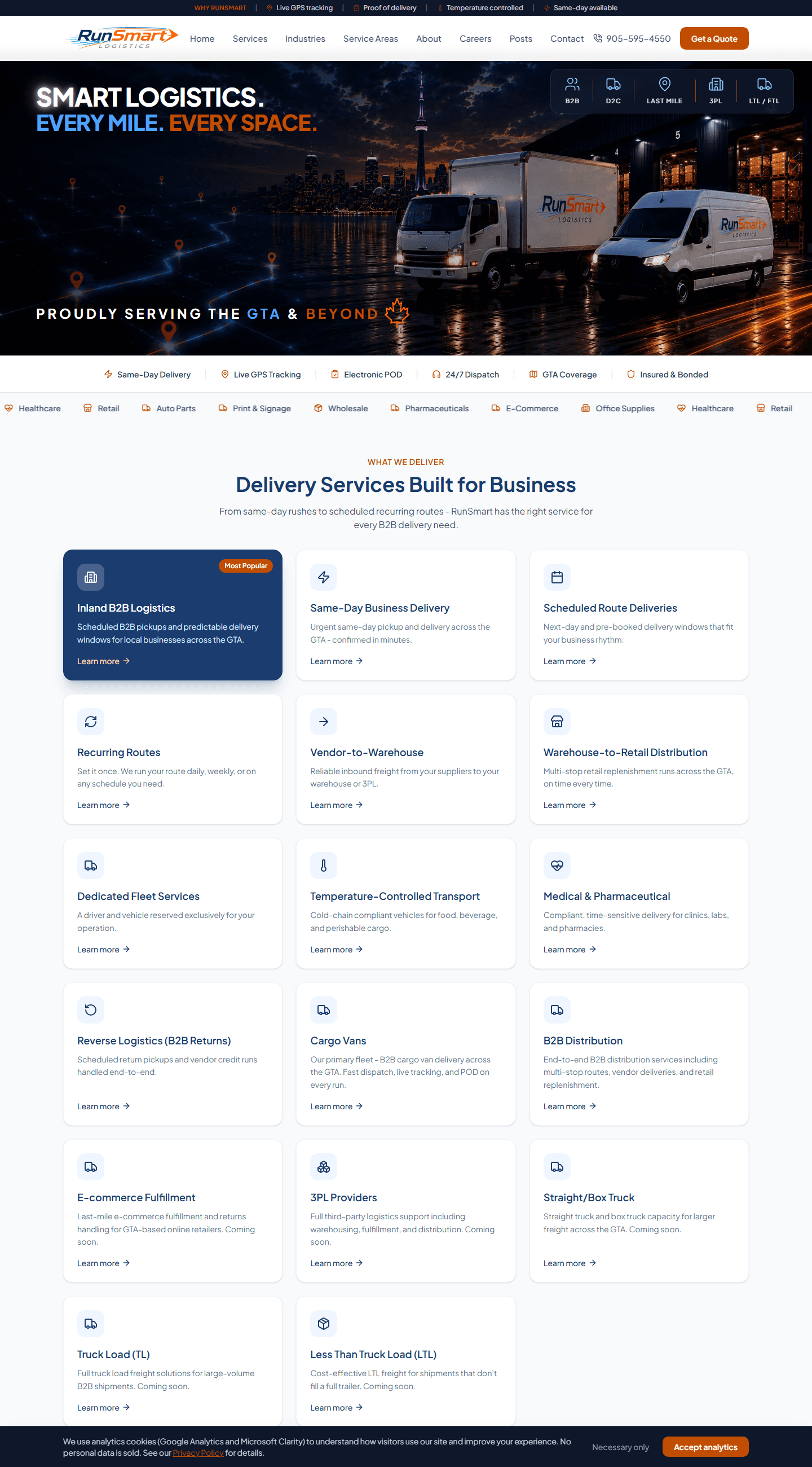The width and height of the screenshot is (812, 1467).
Task: Click the D2C truck icon in hero
Action: coord(613,84)
